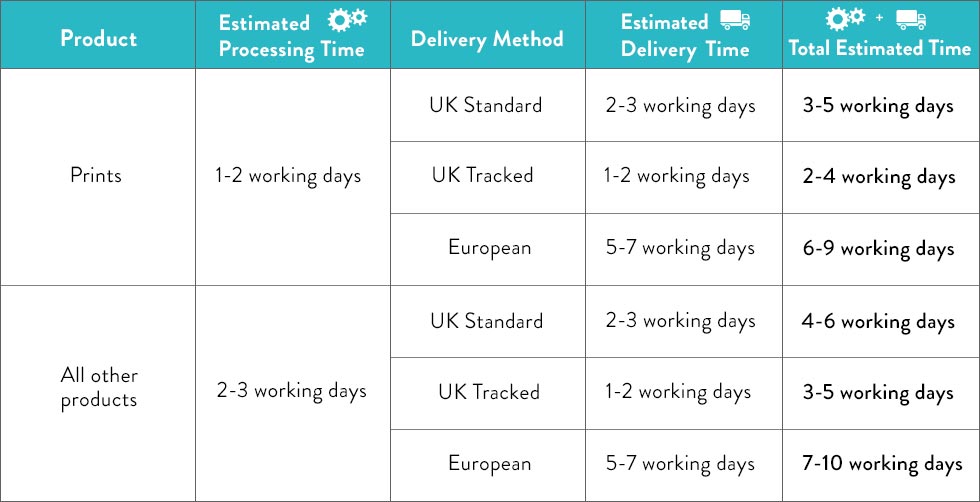Click the gears icon beside Estimated Processing Time
Screen dimensions: 980x502
tap(348, 19)
